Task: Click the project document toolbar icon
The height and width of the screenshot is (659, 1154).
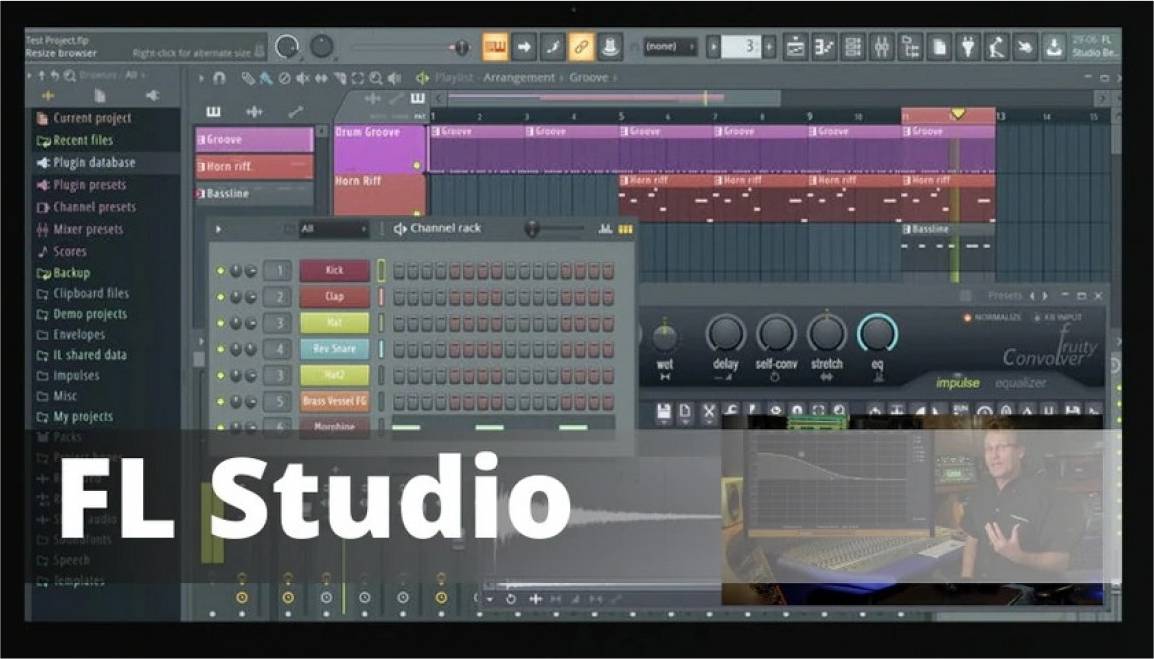Action: [939, 47]
